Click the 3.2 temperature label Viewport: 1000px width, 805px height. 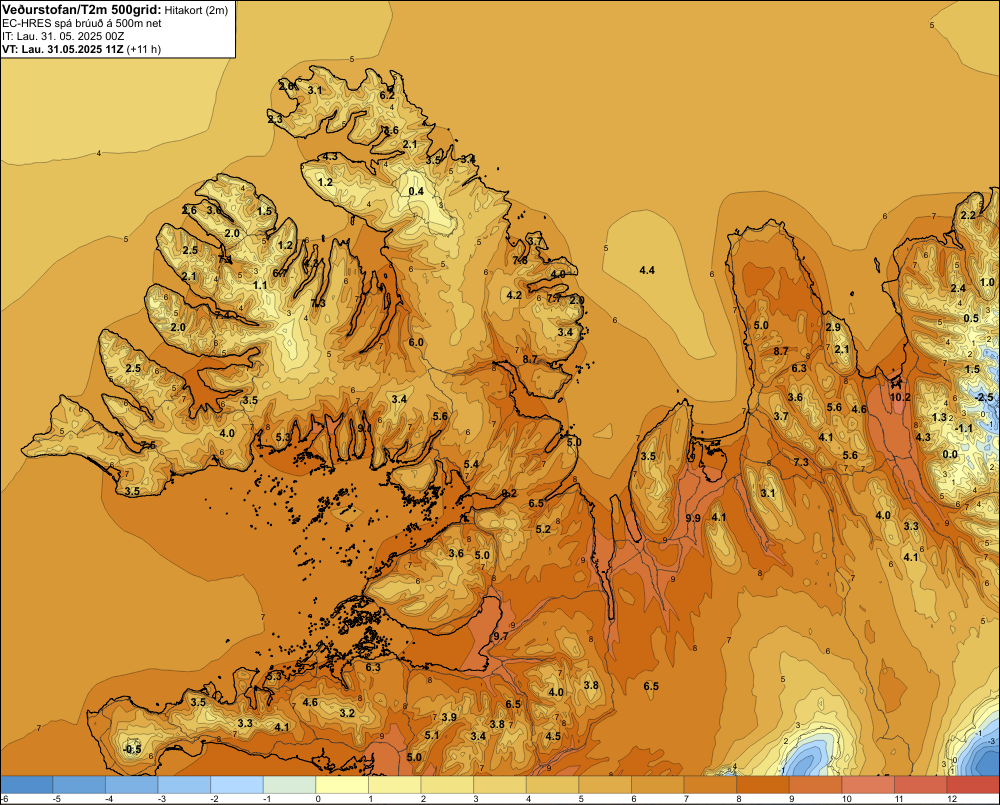pos(347,713)
